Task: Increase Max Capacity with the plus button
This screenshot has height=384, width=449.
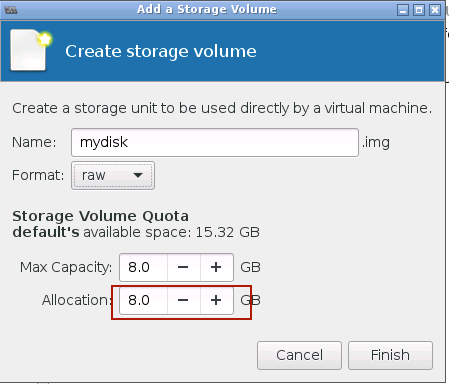Action: click(x=216, y=267)
